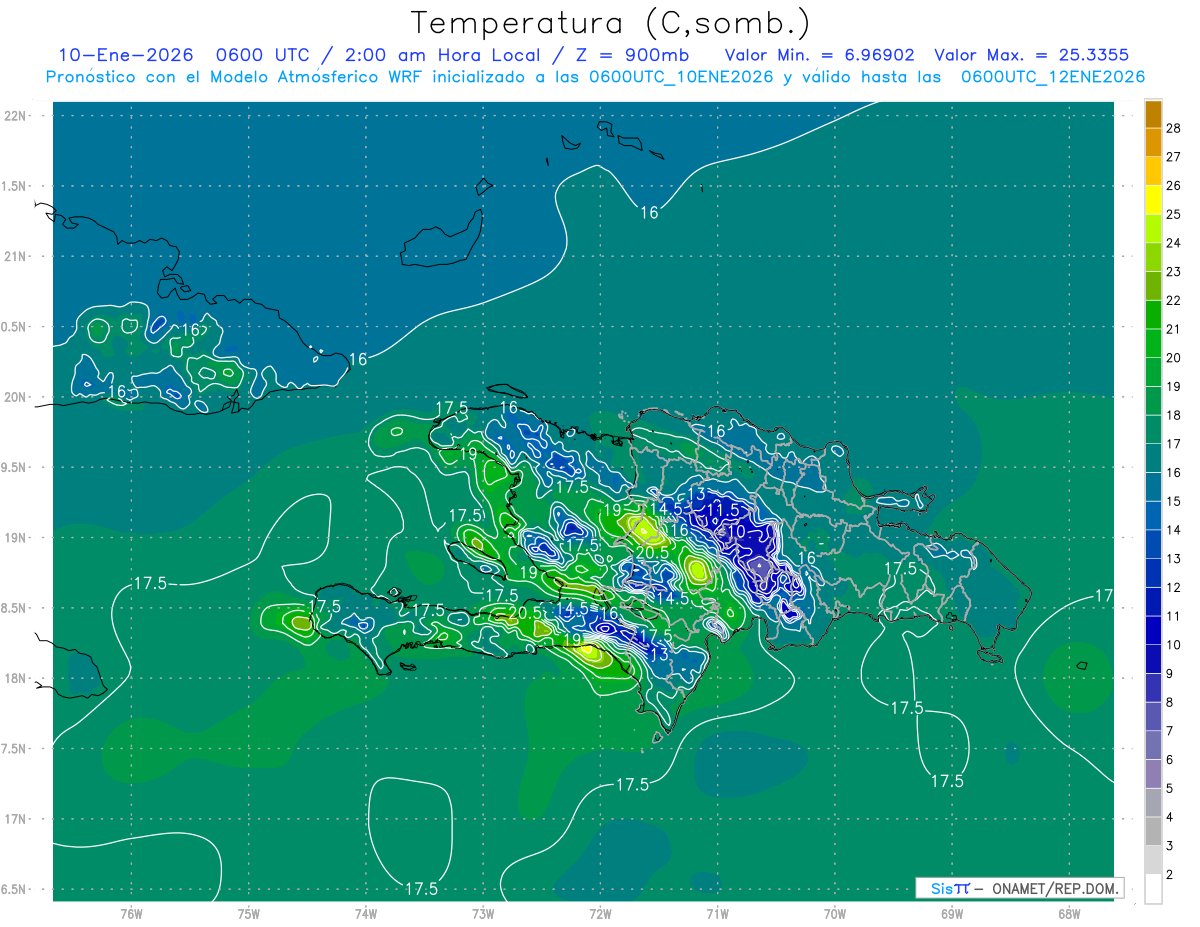Image resolution: width=1200 pixels, height=927 pixels.
Task: Click the title "Temperatura (C,somb.)"
Action: coord(610,23)
